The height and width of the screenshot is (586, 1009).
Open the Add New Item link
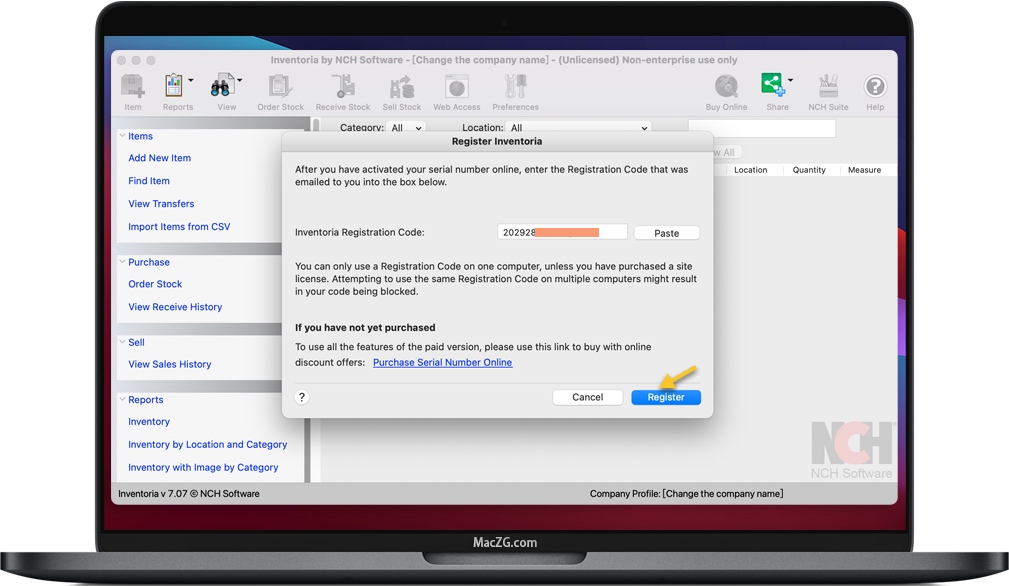click(160, 158)
